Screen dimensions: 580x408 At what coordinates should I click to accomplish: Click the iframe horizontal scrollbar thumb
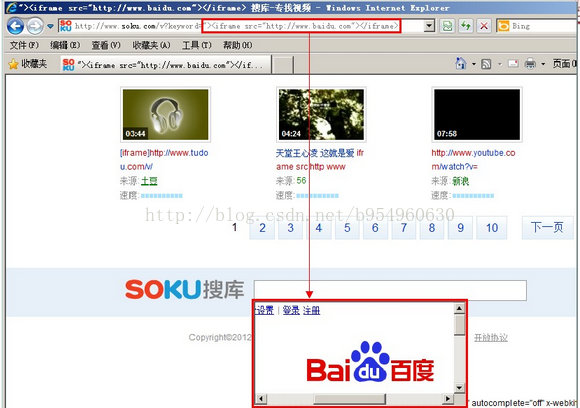tap(350, 399)
